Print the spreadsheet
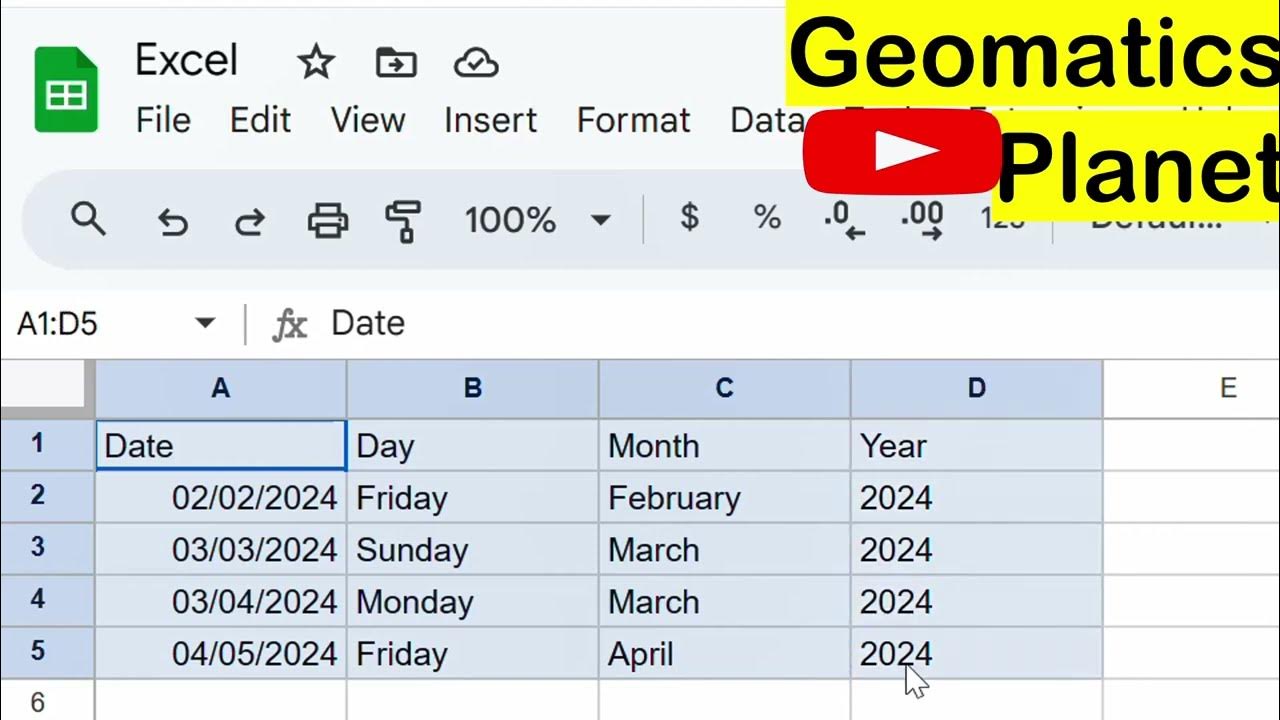The width and height of the screenshot is (1280, 720). pos(328,219)
